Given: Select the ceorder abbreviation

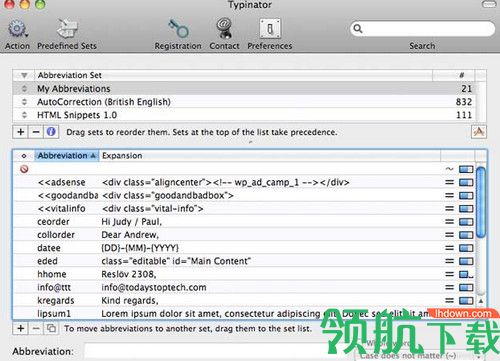Looking at the screenshot, I should coord(244,222).
